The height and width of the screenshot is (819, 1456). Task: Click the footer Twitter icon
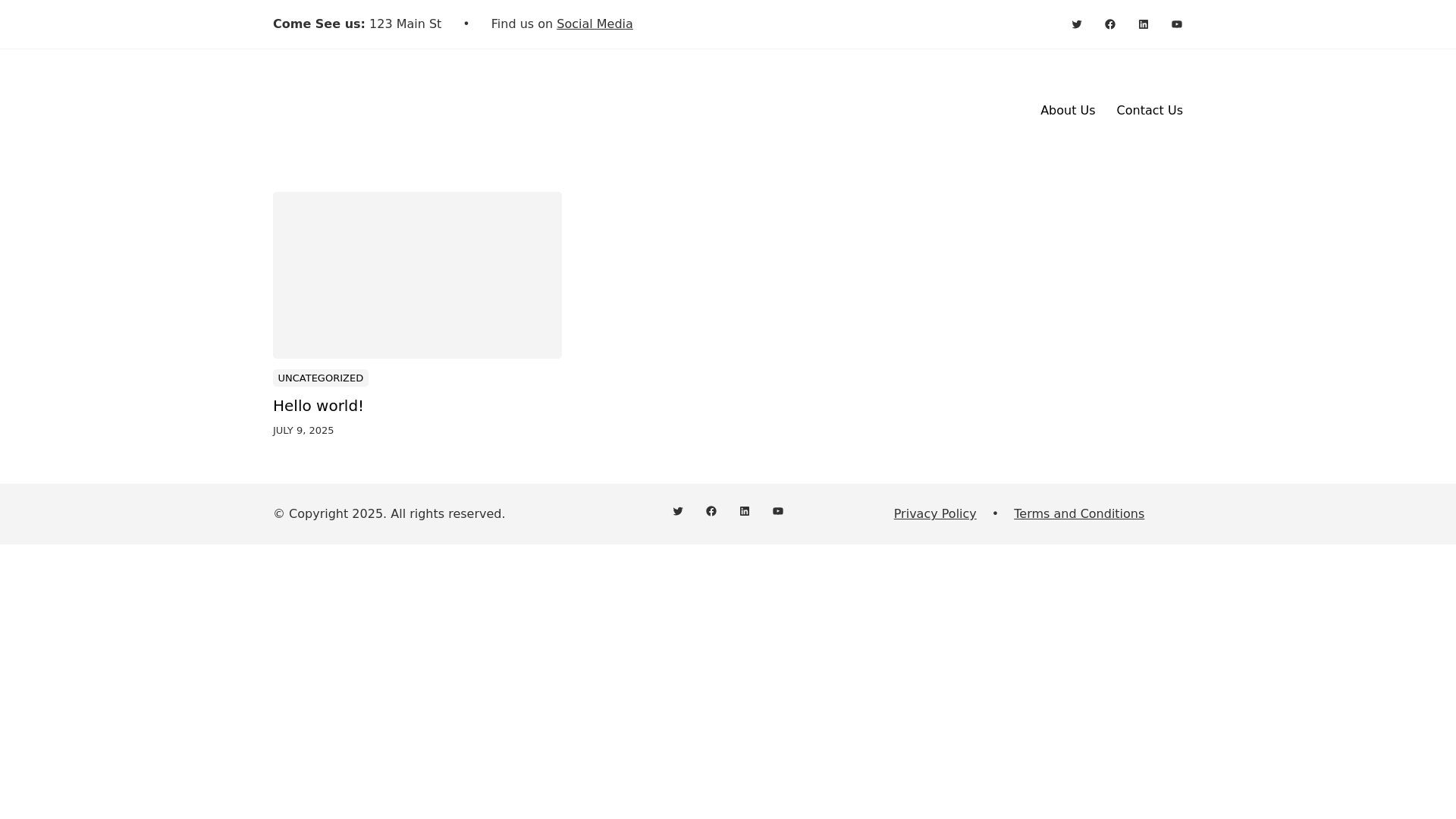pos(678,511)
